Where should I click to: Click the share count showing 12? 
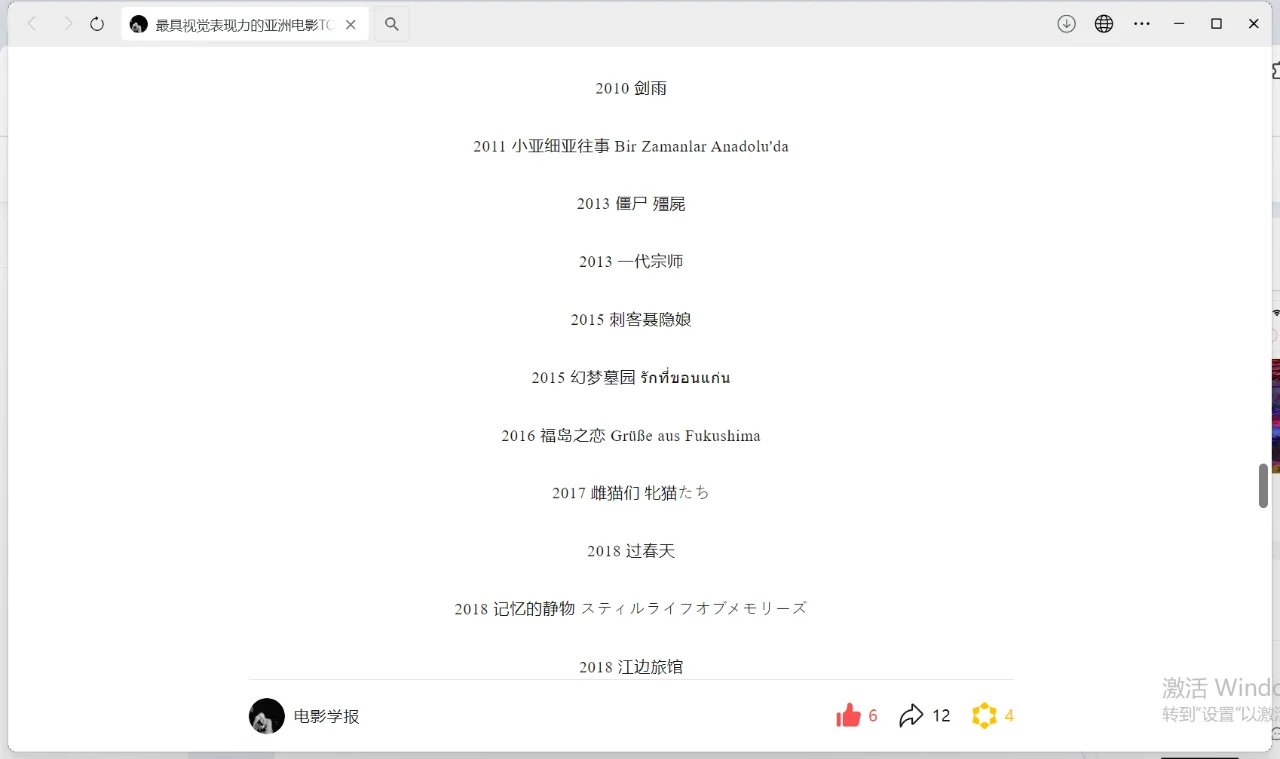[x=940, y=715]
